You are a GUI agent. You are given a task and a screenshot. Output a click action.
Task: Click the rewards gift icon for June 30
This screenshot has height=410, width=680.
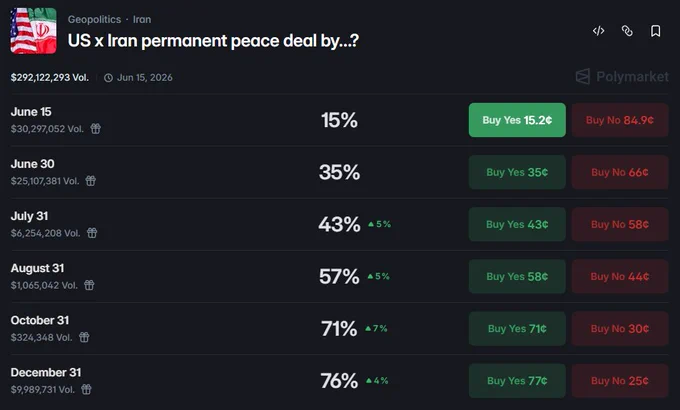click(91, 180)
